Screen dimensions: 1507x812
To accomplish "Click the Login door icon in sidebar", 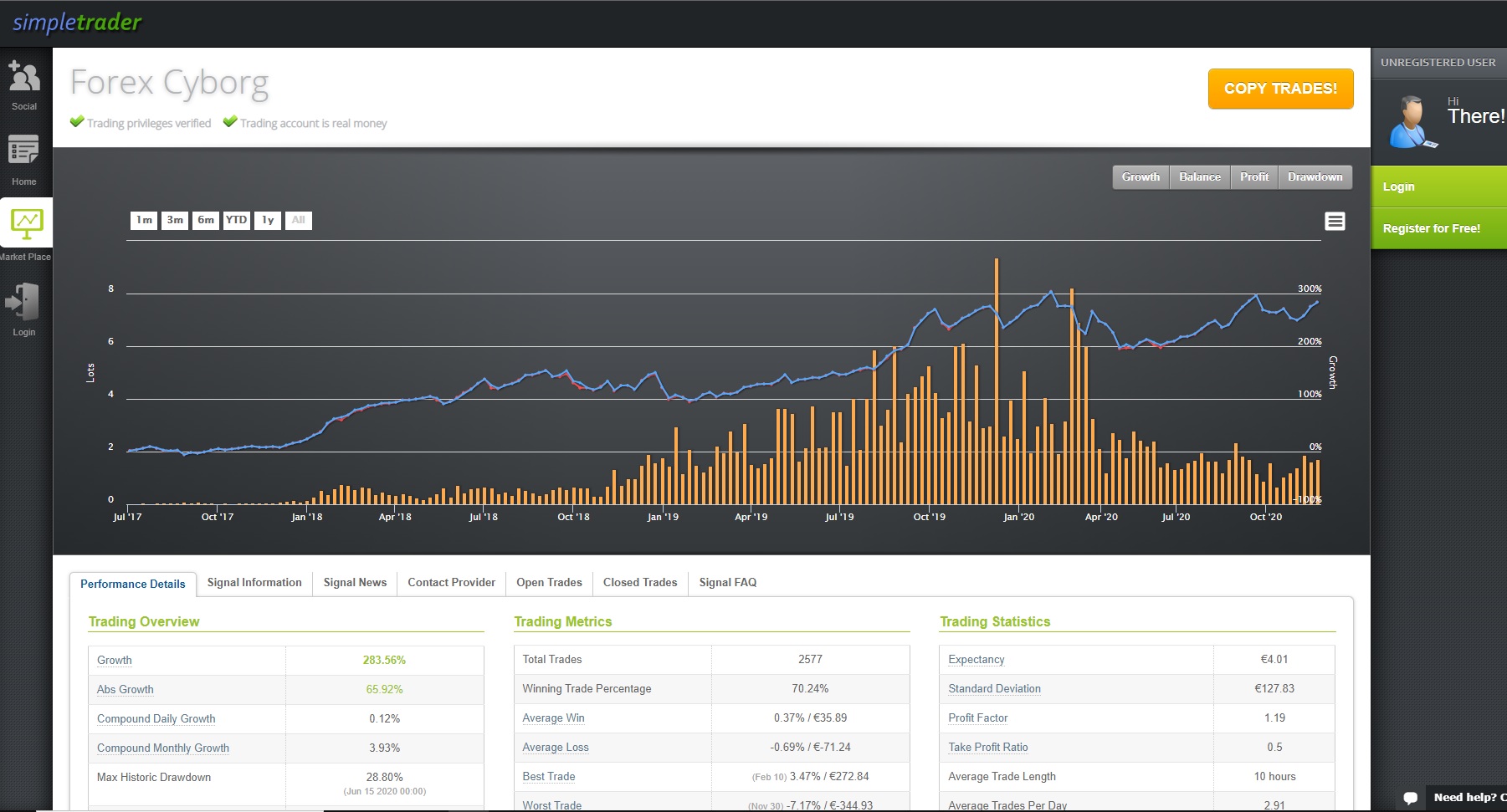I will tap(23, 302).
